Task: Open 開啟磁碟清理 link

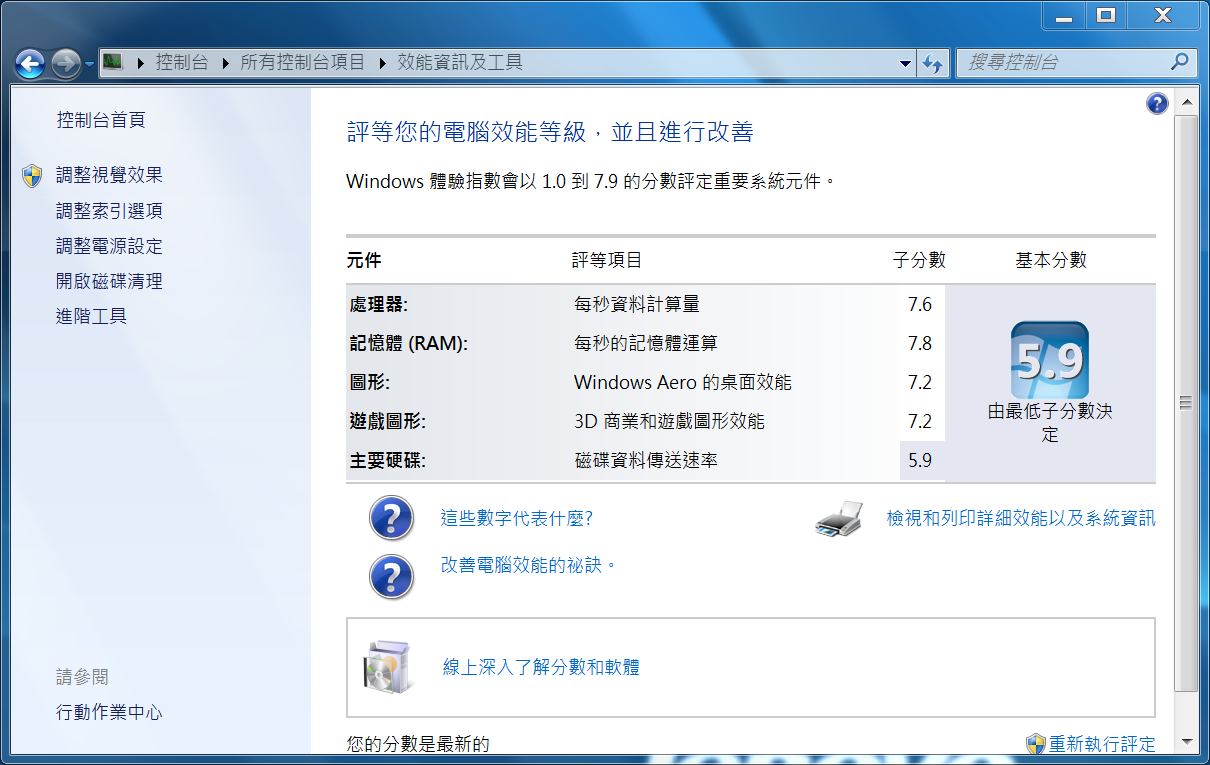Action: click(x=109, y=282)
